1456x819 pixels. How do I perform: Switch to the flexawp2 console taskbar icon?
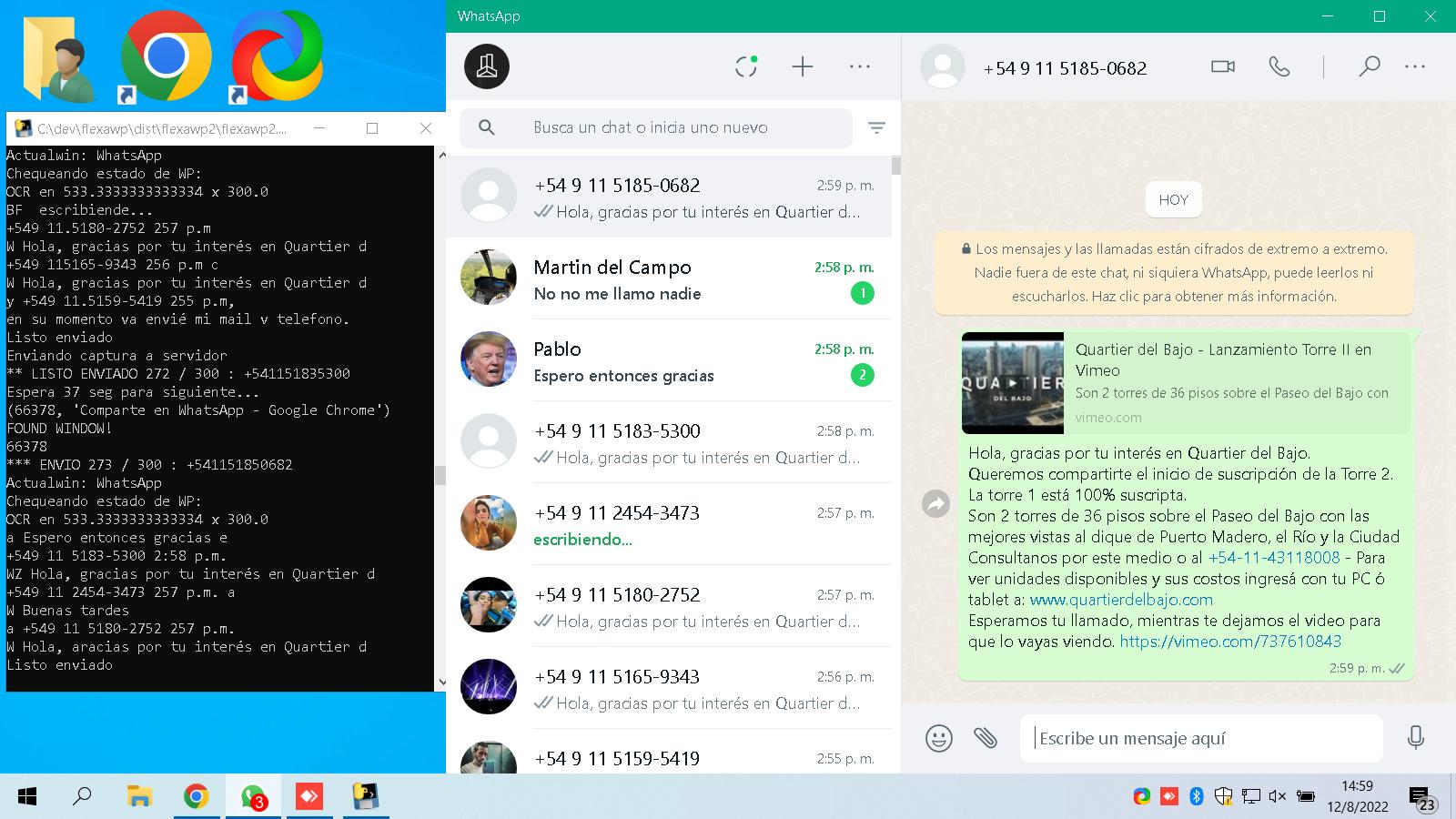[366, 797]
